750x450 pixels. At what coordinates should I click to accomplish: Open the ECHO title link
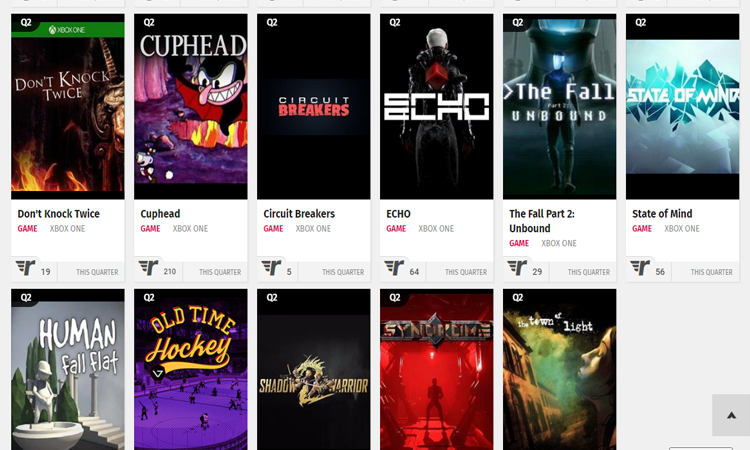(398, 214)
